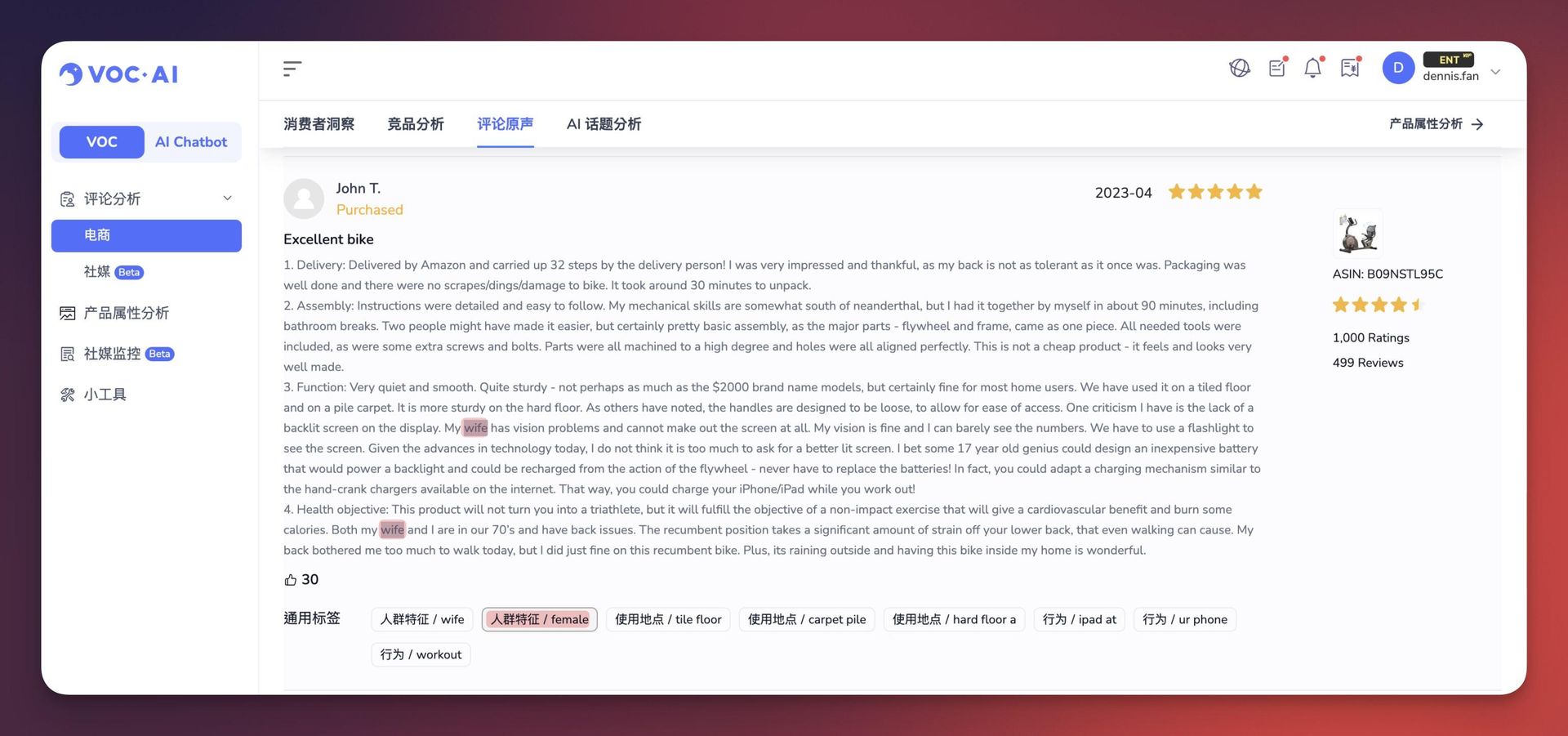Toggle the 人群特征 / female tag
The width and height of the screenshot is (1568, 736).
pos(539,620)
